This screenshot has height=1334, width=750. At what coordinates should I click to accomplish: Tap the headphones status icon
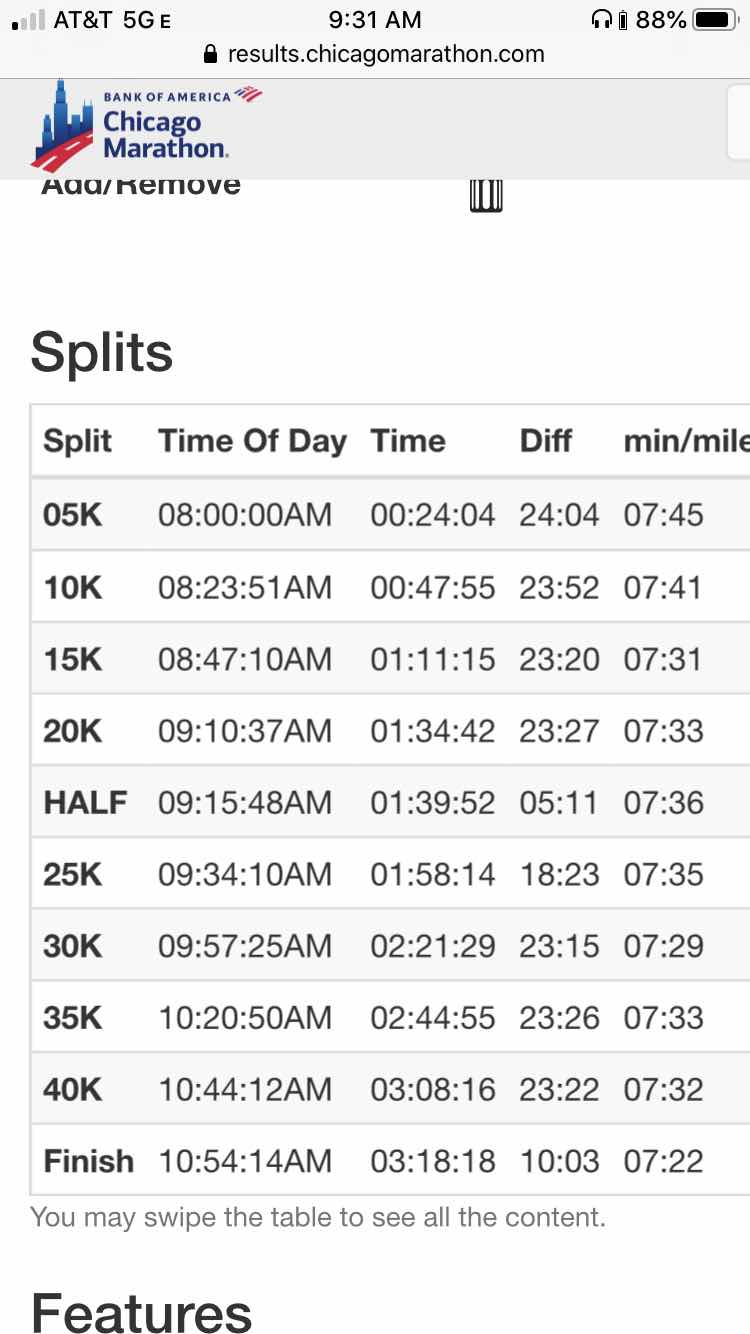[602, 20]
